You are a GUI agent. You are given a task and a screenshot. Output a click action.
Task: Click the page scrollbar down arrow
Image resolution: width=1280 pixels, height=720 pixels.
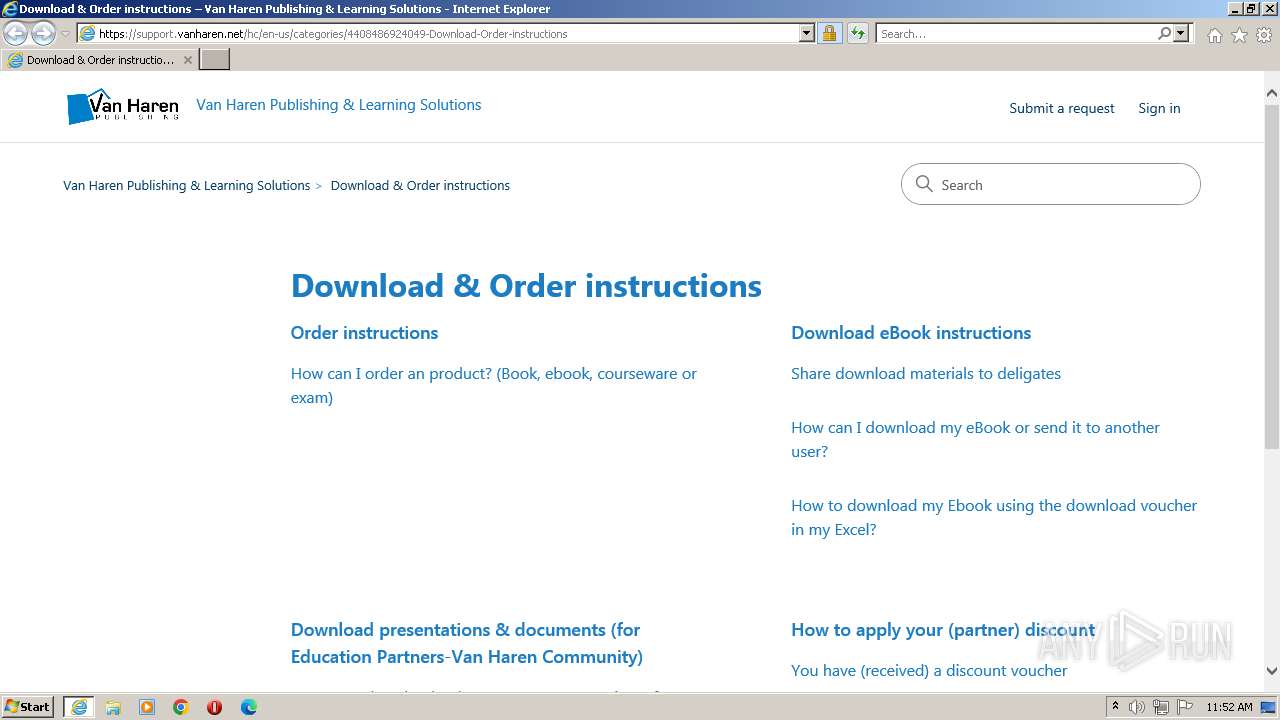tap(1272, 671)
